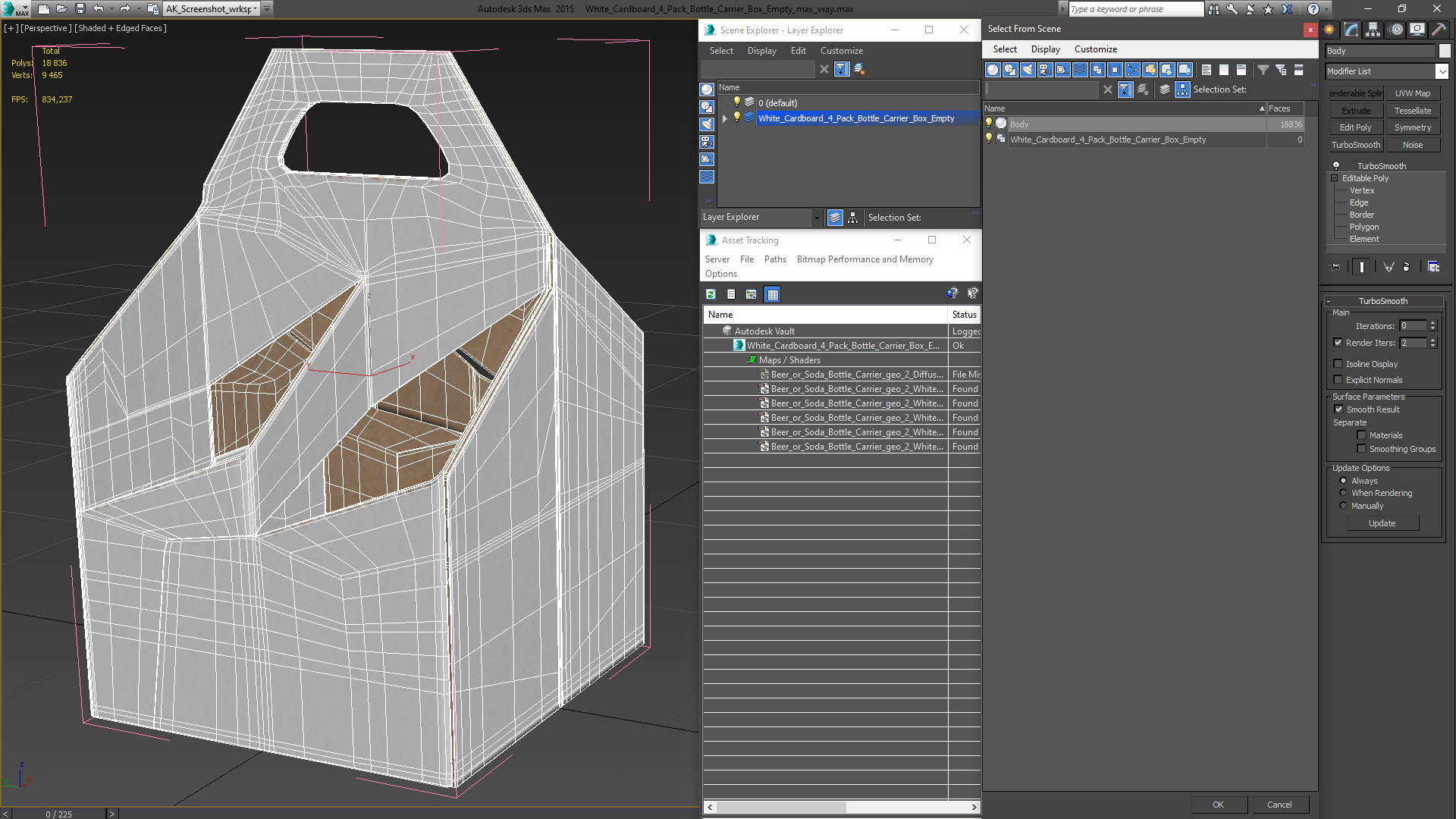Toggle the Isoline Display checkbox

(x=1338, y=364)
